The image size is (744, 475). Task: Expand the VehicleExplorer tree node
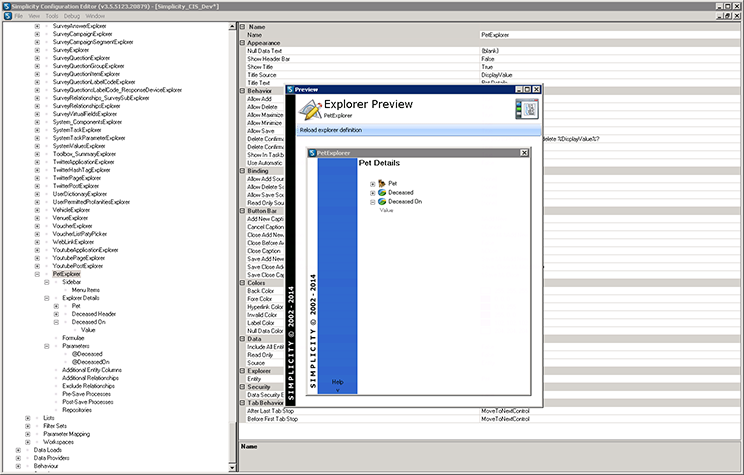pos(37,210)
